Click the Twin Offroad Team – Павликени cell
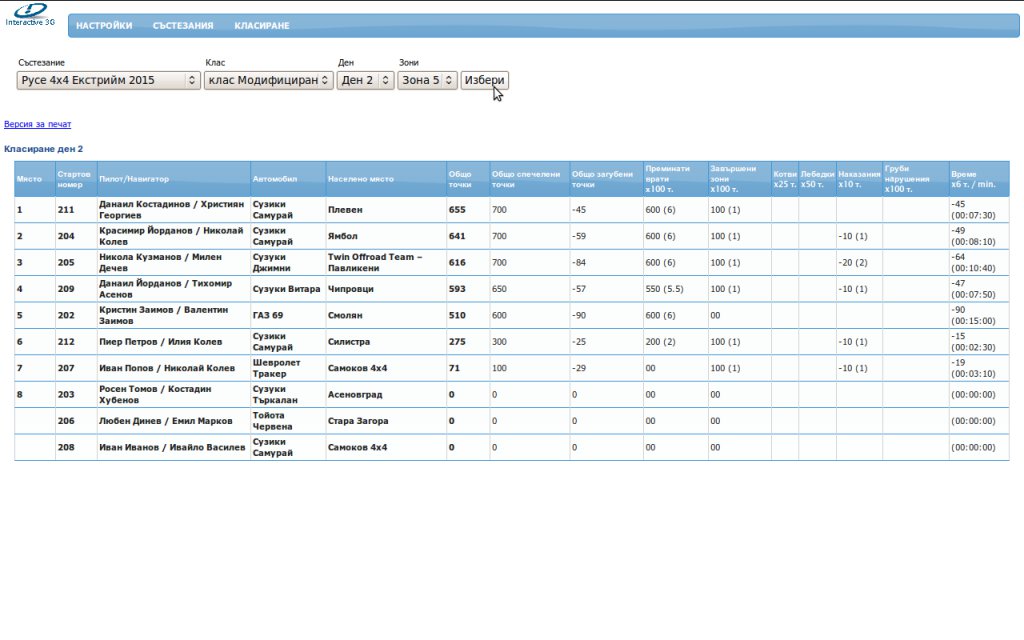Image resolution: width=1024 pixels, height=640 pixels. [x=375, y=262]
